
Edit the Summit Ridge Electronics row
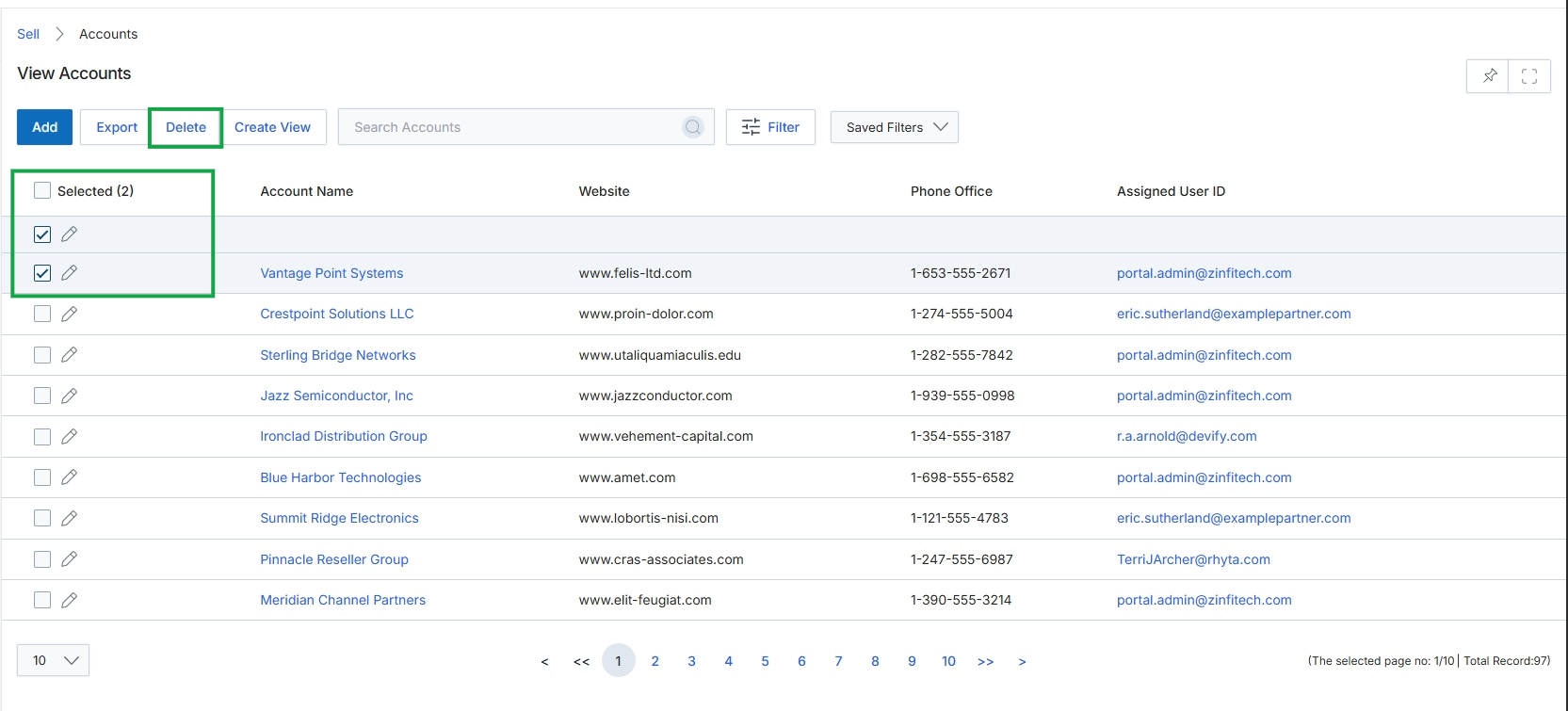tap(70, 518)
